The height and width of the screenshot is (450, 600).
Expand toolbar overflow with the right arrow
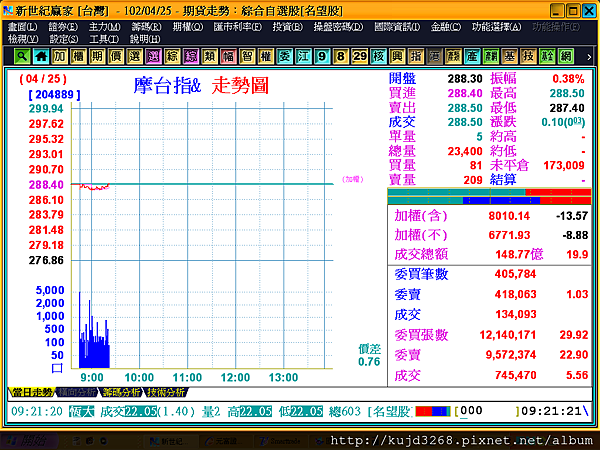[x=589, y=57]
